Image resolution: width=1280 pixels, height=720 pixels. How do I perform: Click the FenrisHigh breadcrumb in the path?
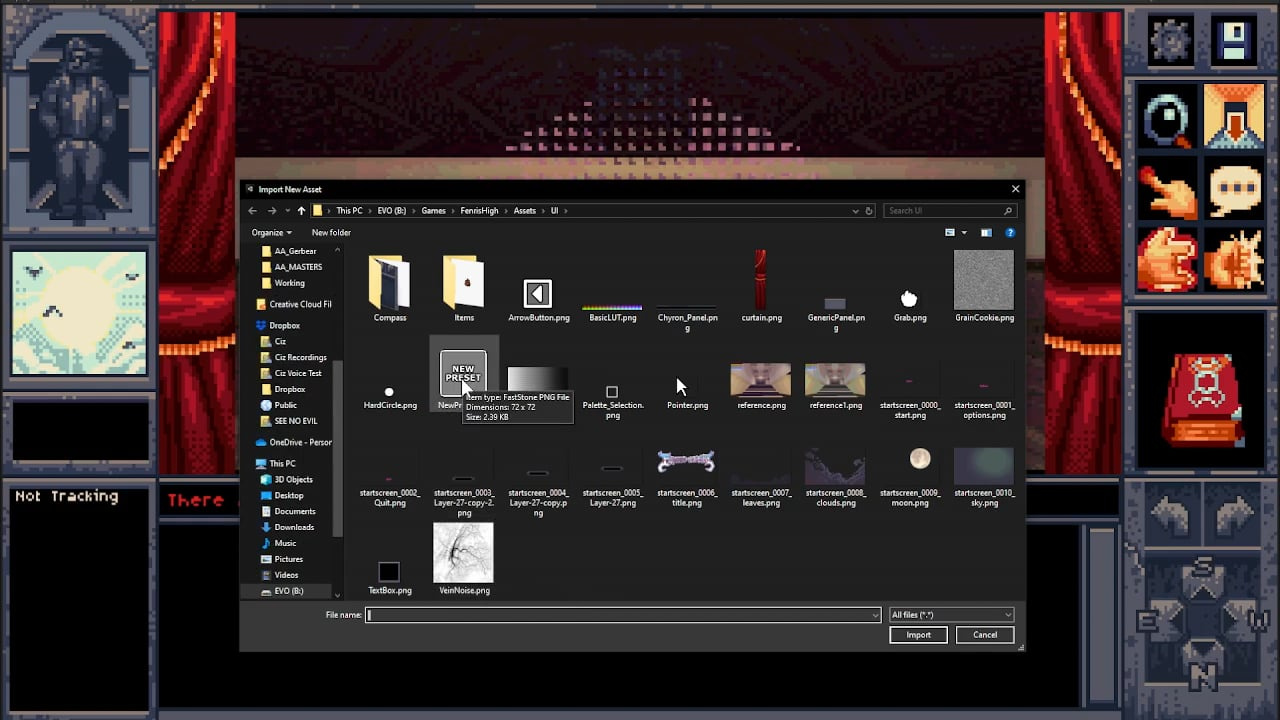click(x=479, y=211)
